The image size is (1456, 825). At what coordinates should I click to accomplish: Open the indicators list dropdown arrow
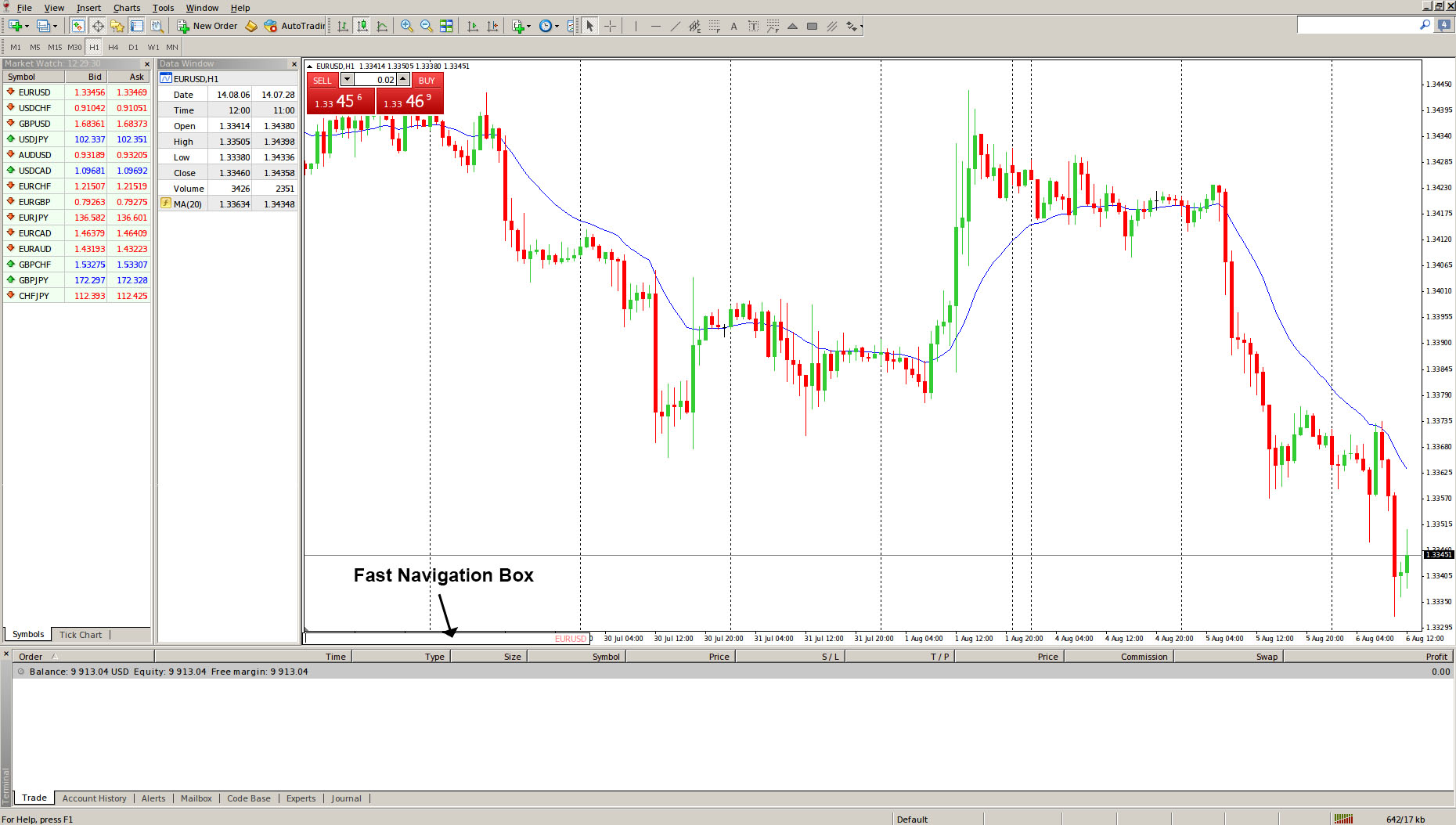click(529, 26)
